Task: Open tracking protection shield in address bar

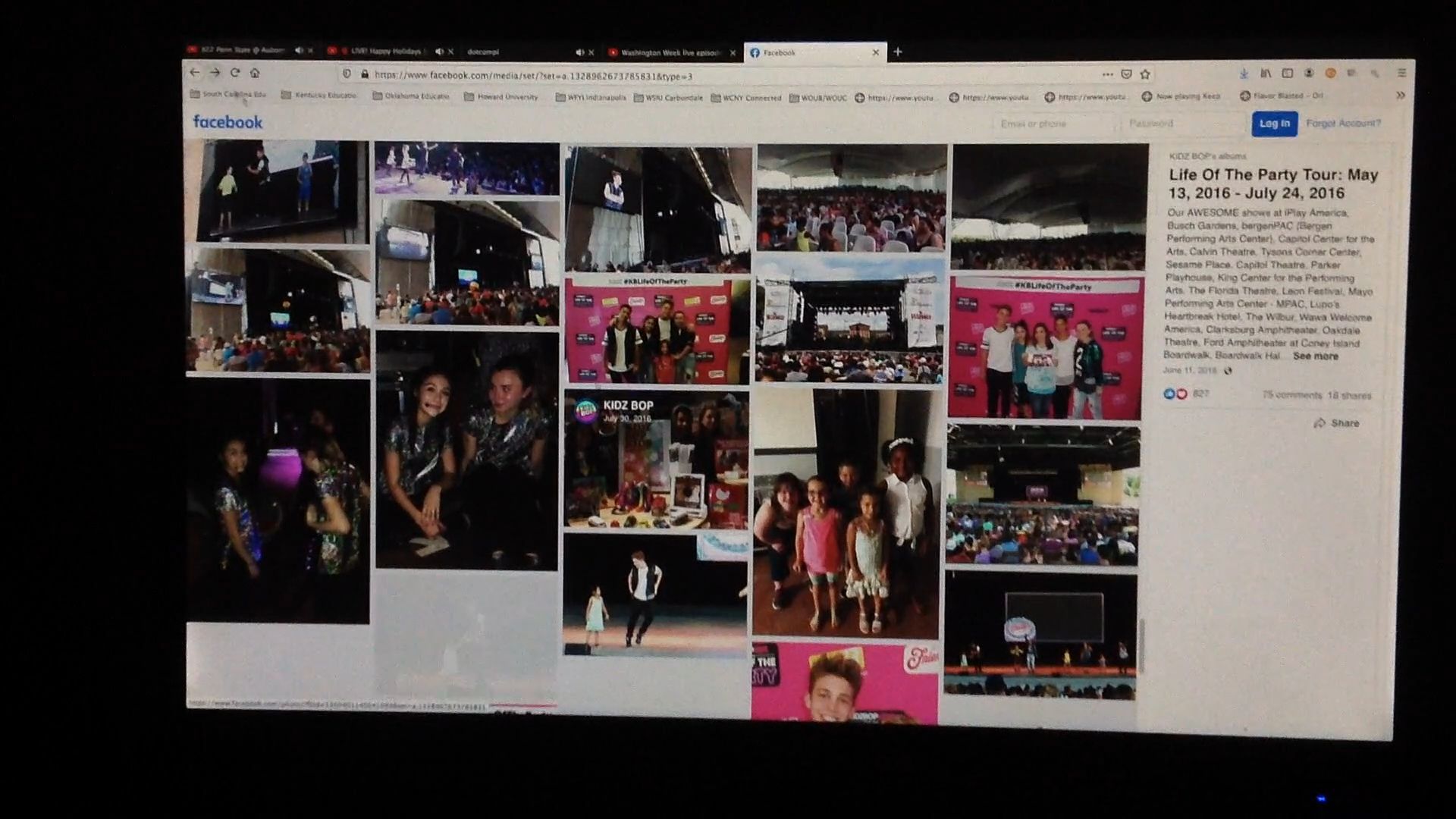Action: click(347, 74)
